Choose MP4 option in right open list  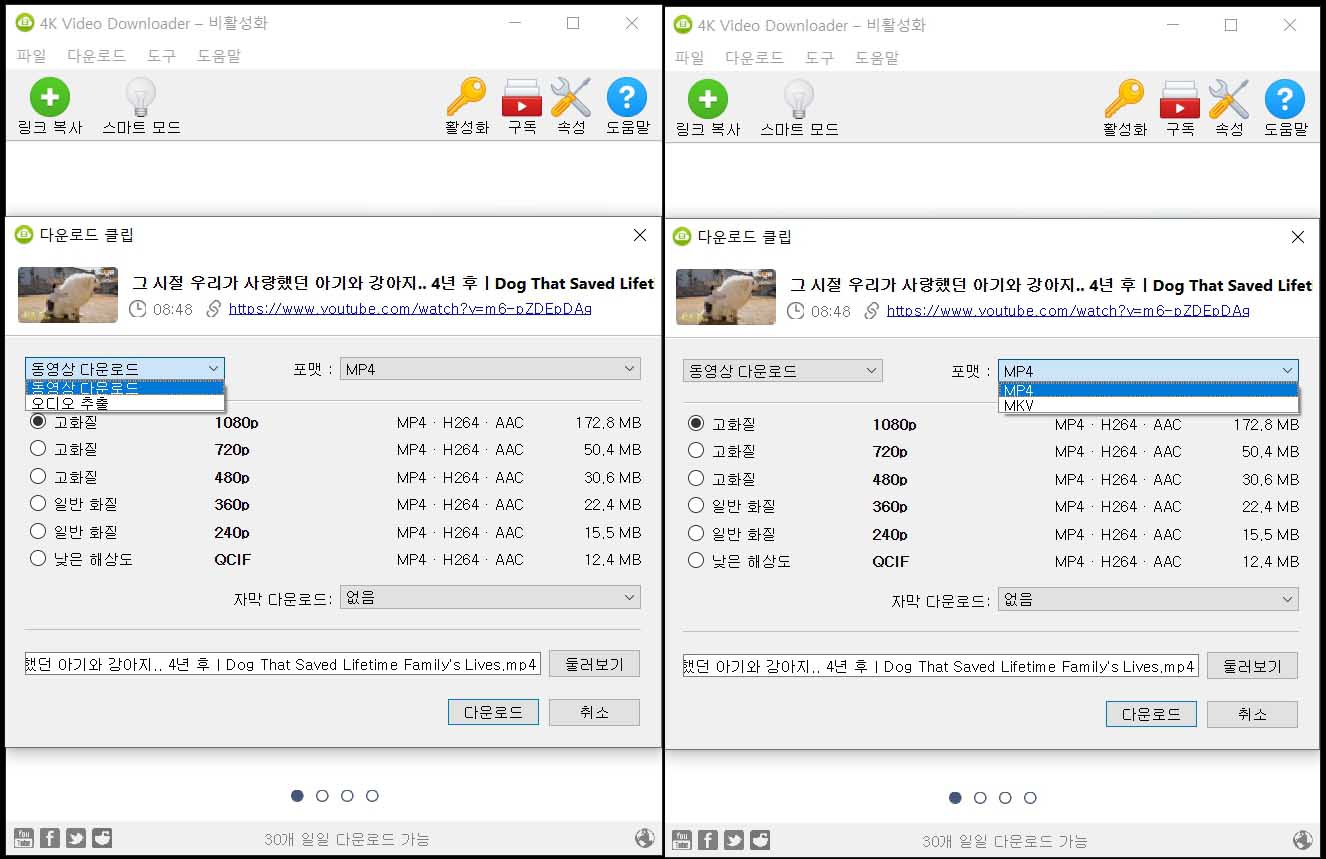coord(1148,390)
